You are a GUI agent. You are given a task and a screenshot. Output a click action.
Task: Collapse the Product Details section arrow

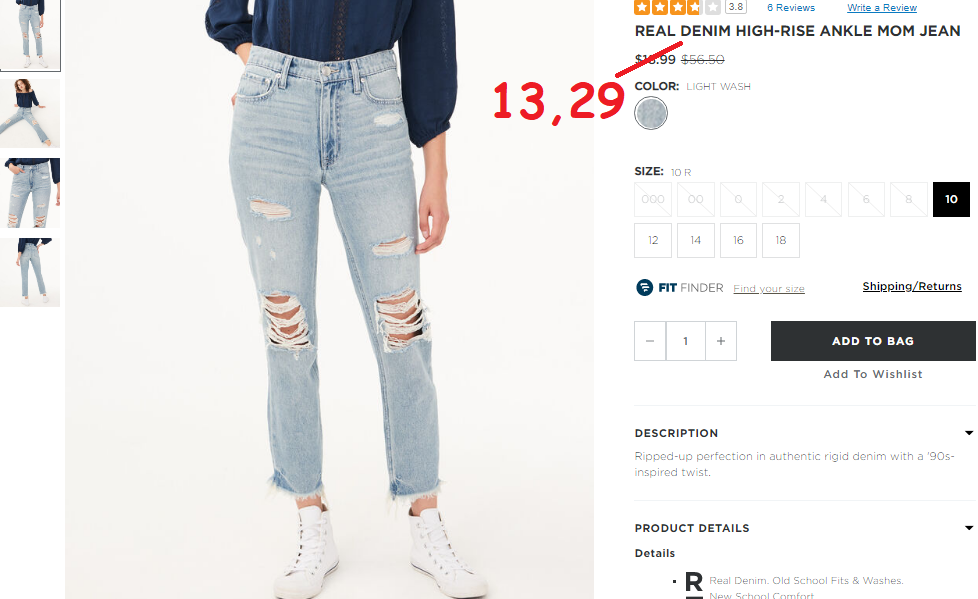969,528
